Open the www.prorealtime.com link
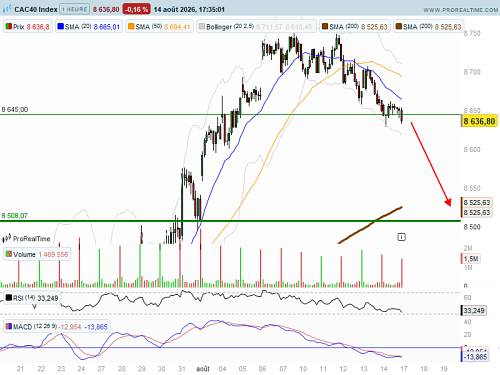 point(461,10)
